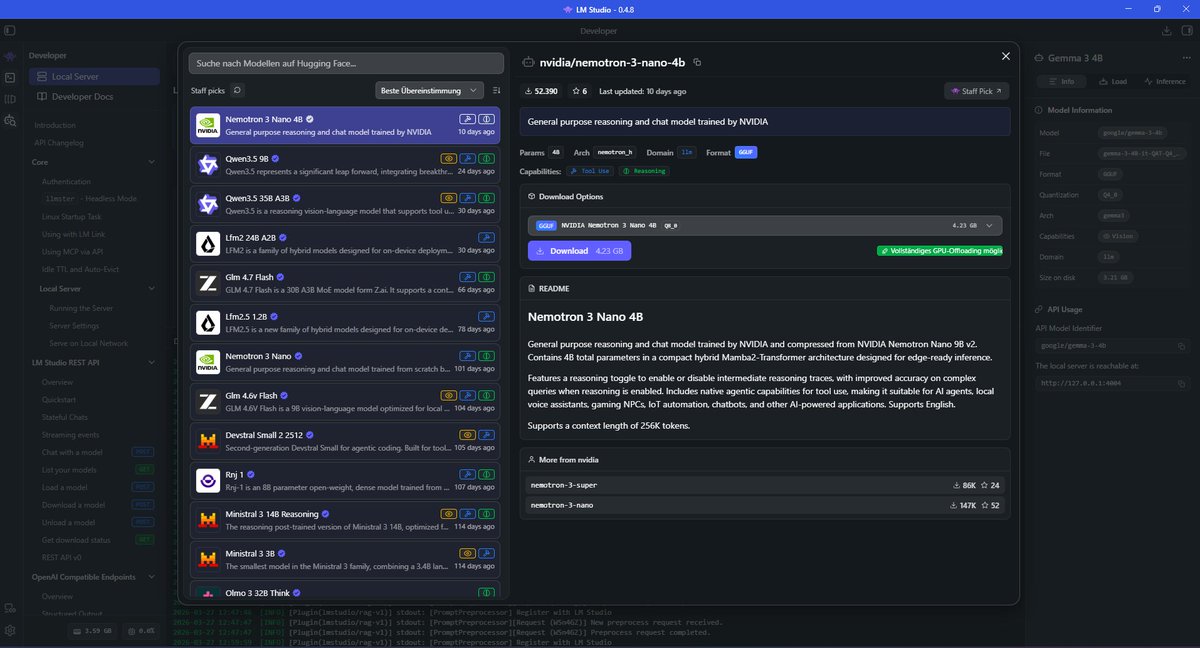
Task: Focus the Hugging Face model search field
Action: (346, 63)
